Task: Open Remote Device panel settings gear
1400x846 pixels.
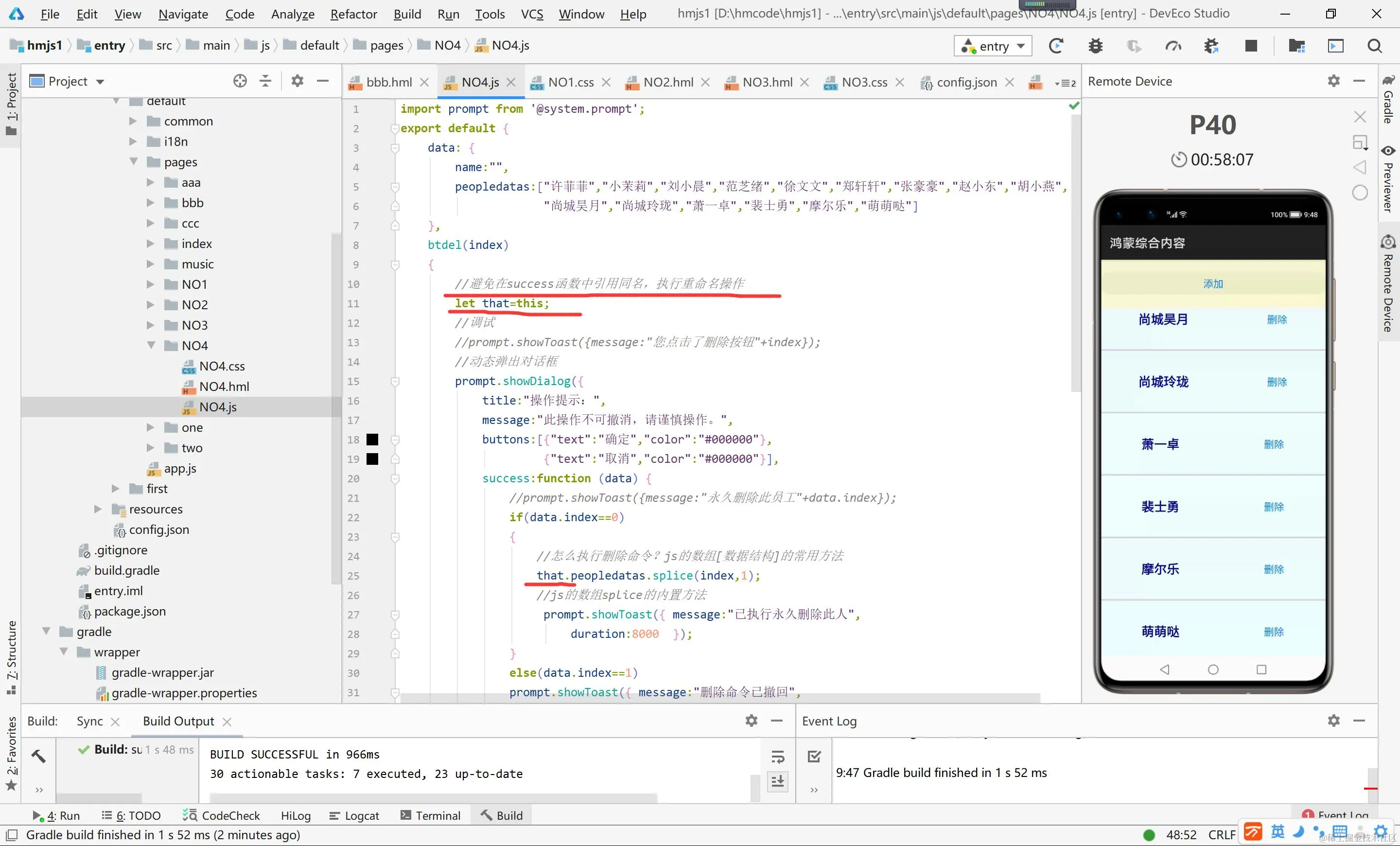Action: point(1333,81)
